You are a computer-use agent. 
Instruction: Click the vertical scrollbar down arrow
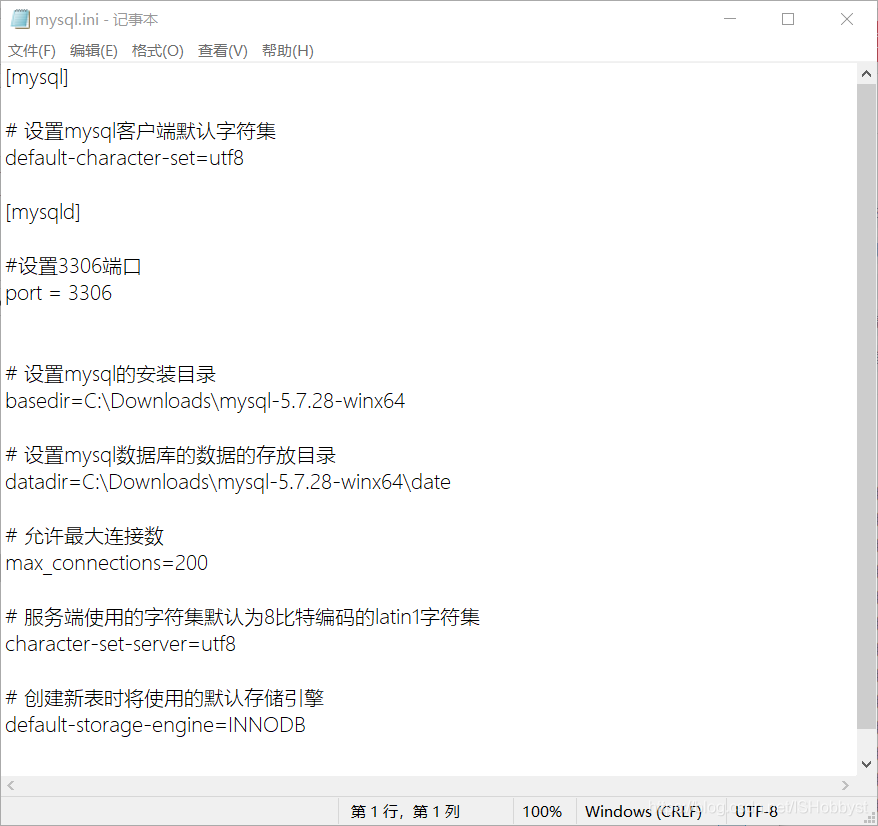866,764
